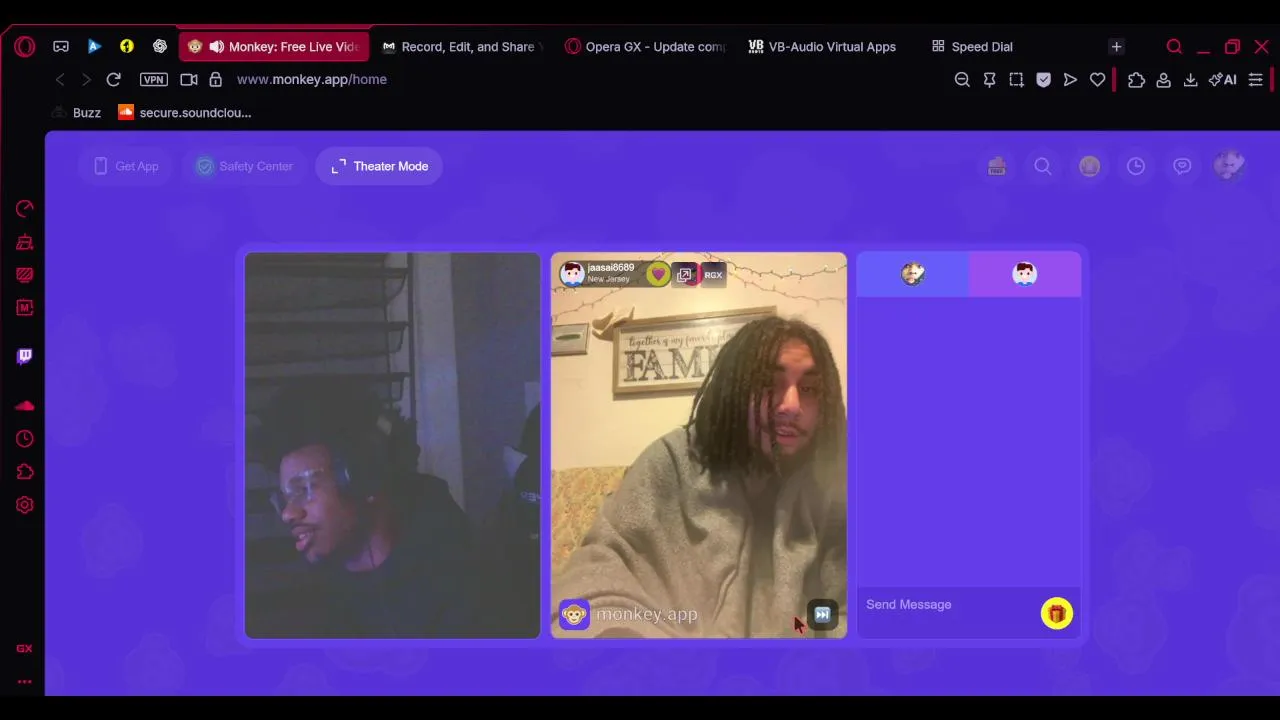Open the AI assistant button
This screenshot has height=720, width=1280.
(1222, 79)
